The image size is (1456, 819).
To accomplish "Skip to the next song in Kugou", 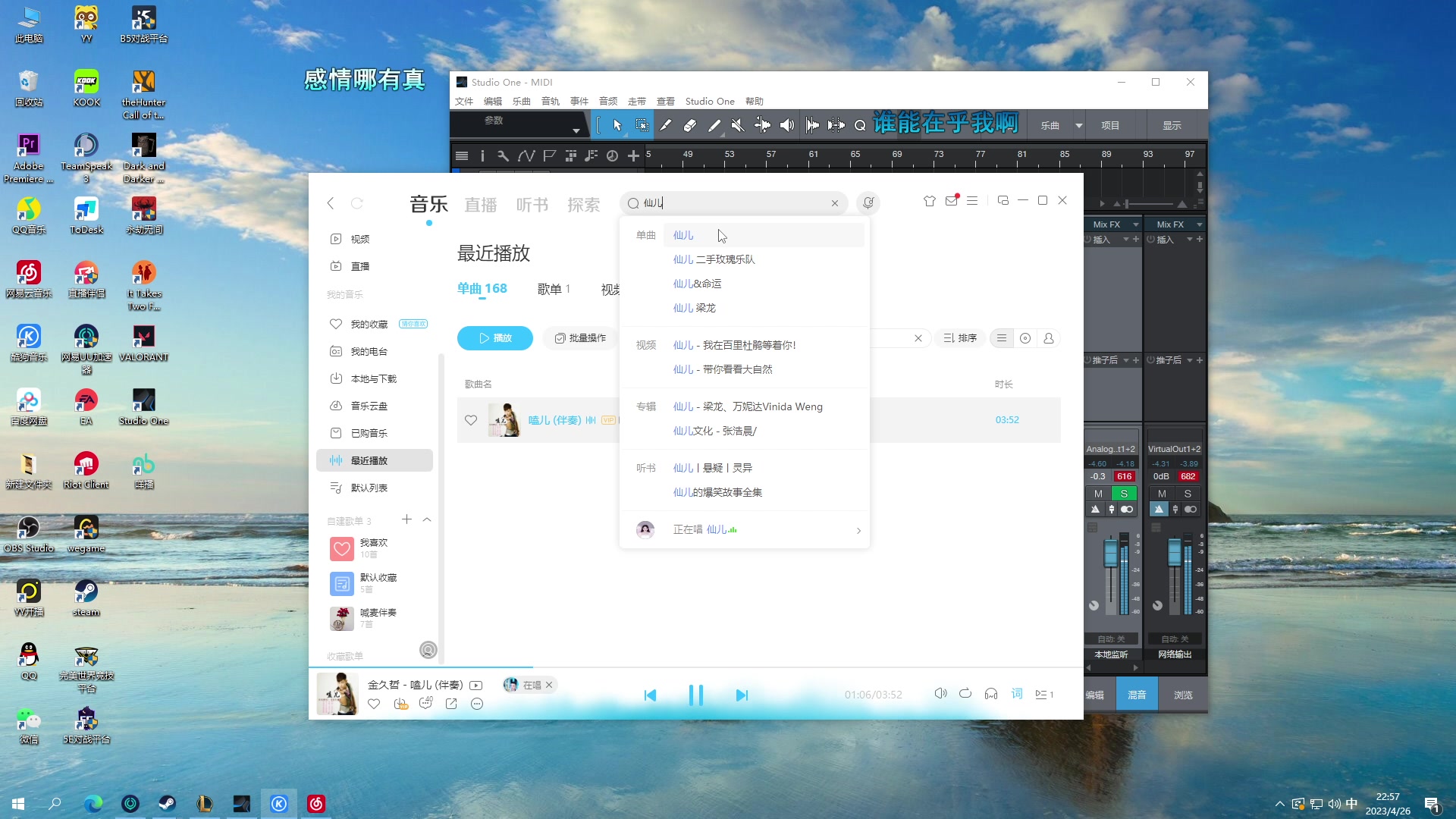I will [x=742, y=695].
